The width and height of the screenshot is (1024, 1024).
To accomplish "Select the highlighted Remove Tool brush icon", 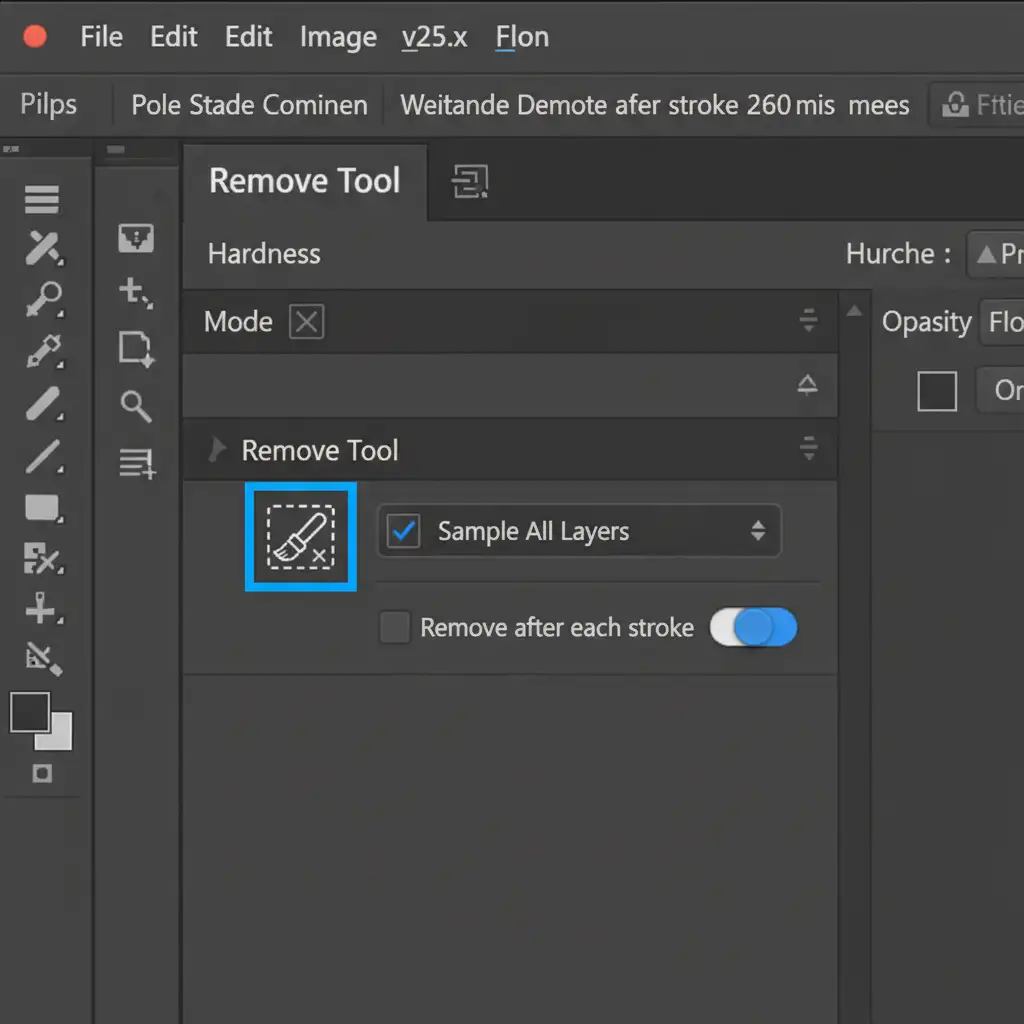I will 301,537.
